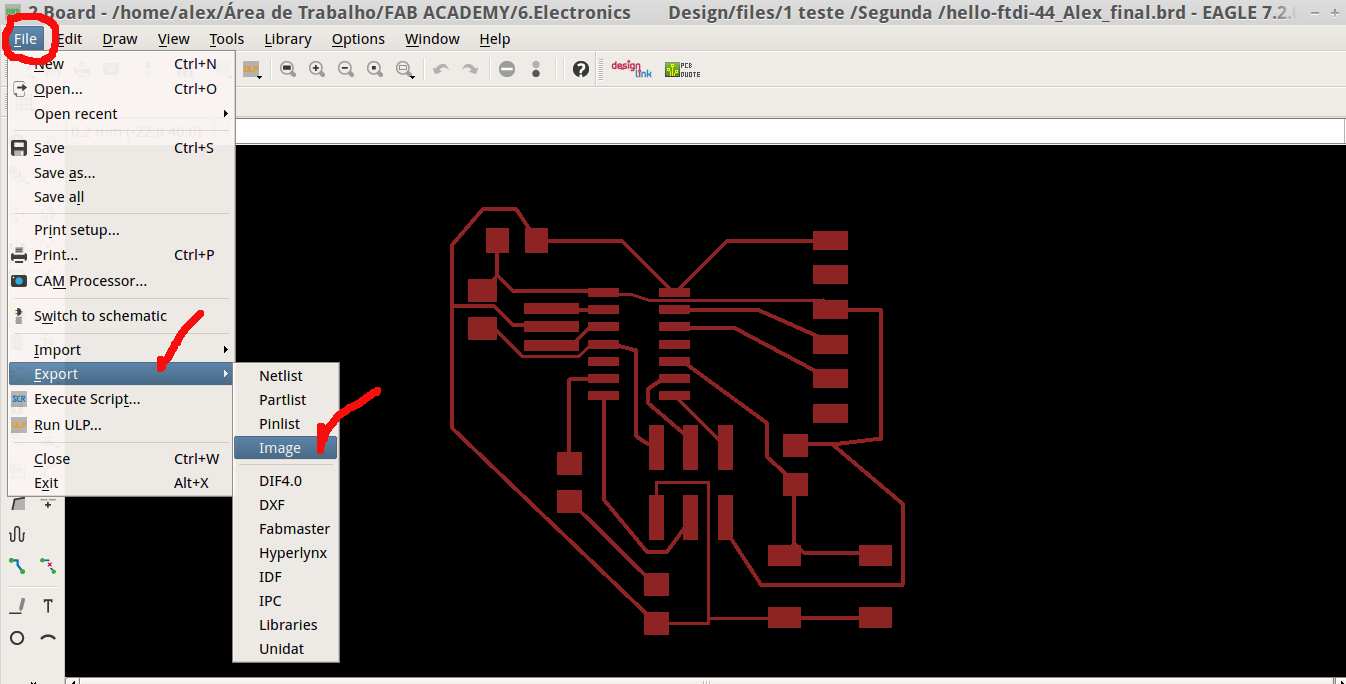Select Hyperlynx export option
Image resolution: width=1346 pixels, height=684 pixels.
[286, 553]
